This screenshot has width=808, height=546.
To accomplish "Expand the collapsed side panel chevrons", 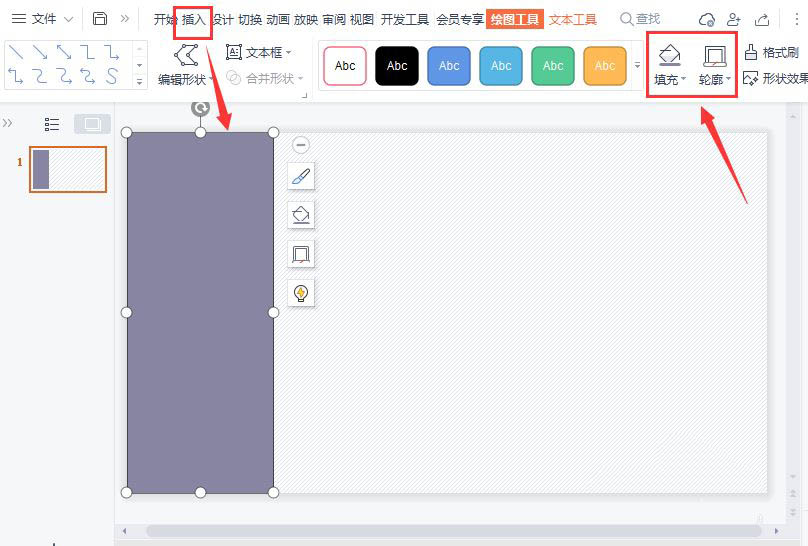I will (7, 123).
